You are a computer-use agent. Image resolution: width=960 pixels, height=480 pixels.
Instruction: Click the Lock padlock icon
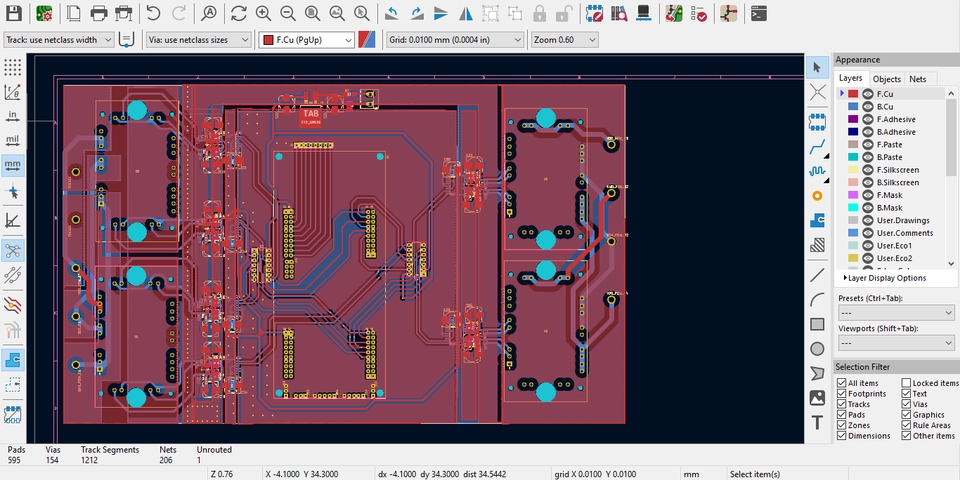point(539,13)
